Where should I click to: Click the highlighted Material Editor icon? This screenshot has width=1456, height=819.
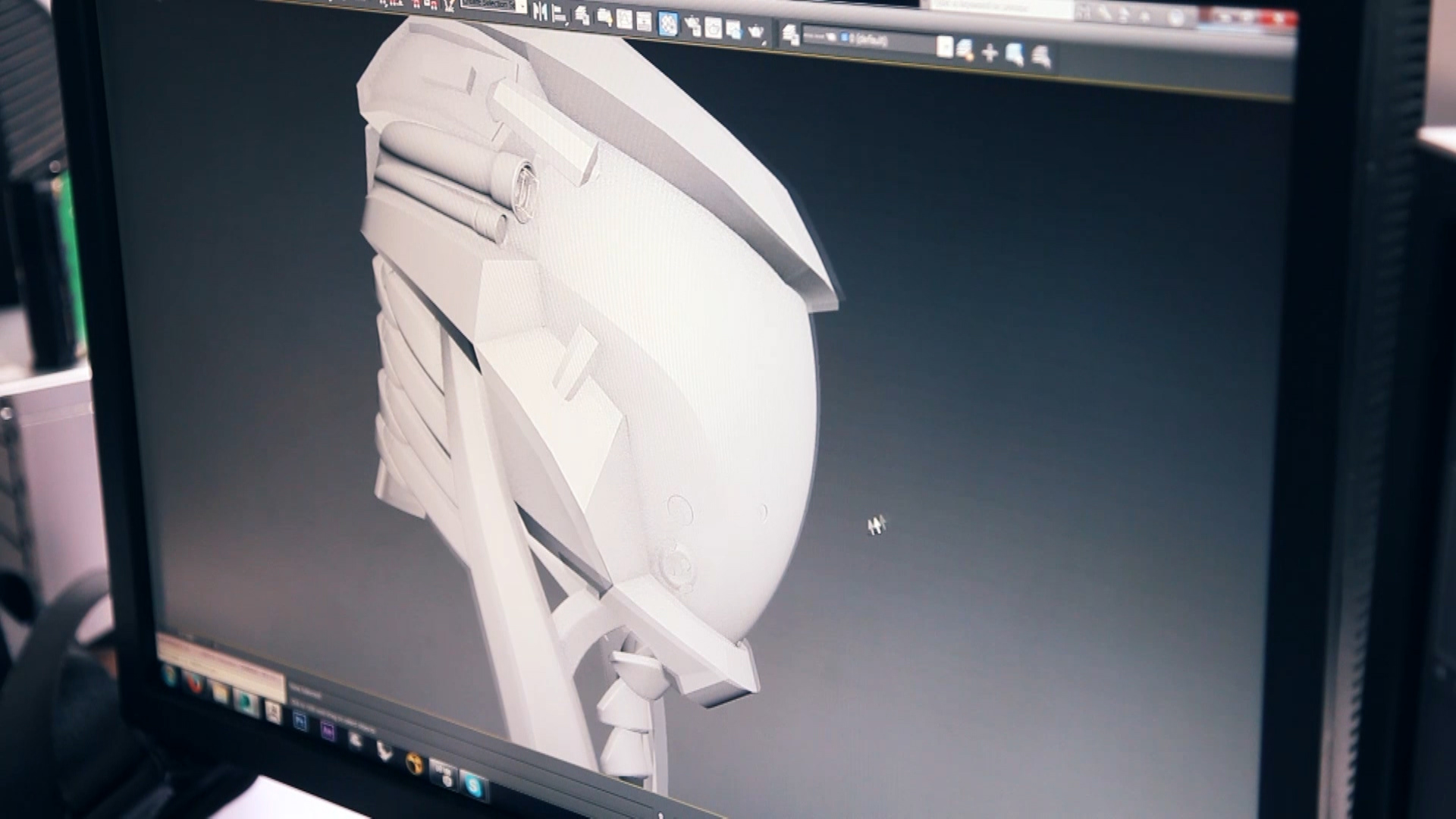click(668, 24)
